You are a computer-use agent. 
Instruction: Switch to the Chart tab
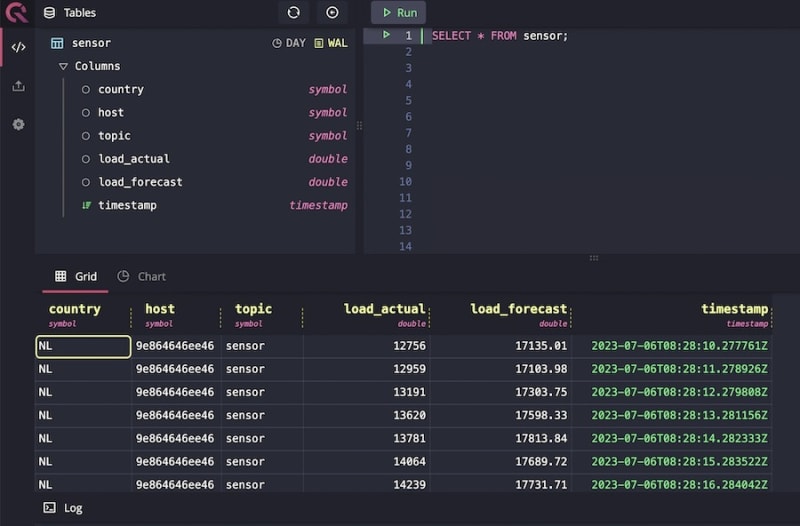tap(141, 277)
